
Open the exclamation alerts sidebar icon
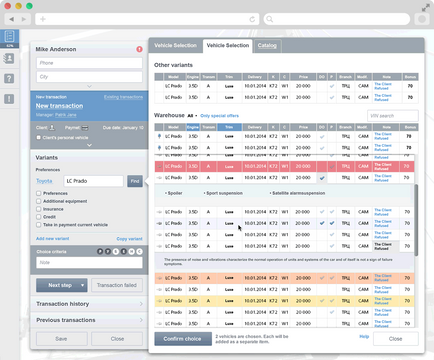click(9, 99)
